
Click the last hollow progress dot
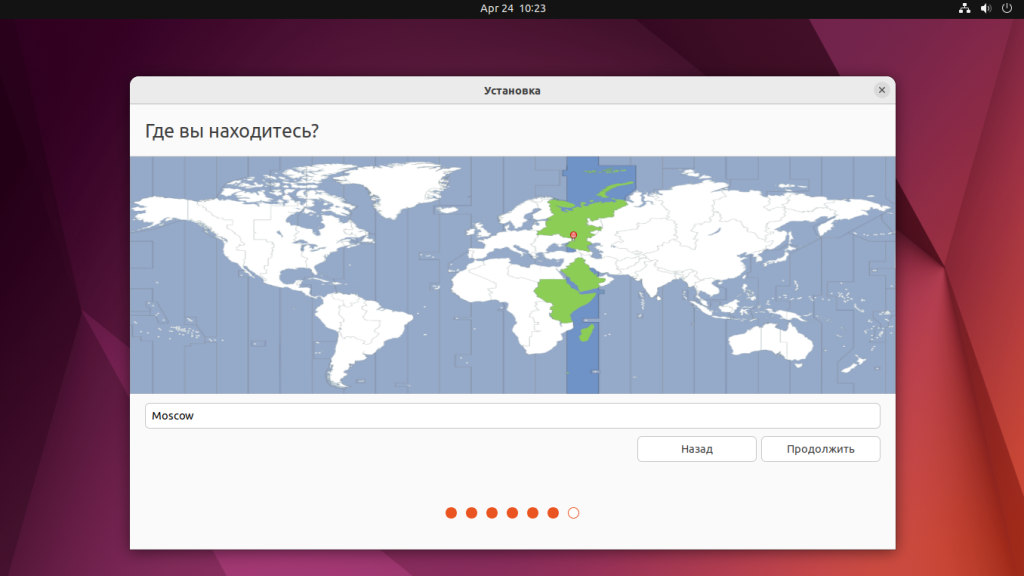pos(573,513)
